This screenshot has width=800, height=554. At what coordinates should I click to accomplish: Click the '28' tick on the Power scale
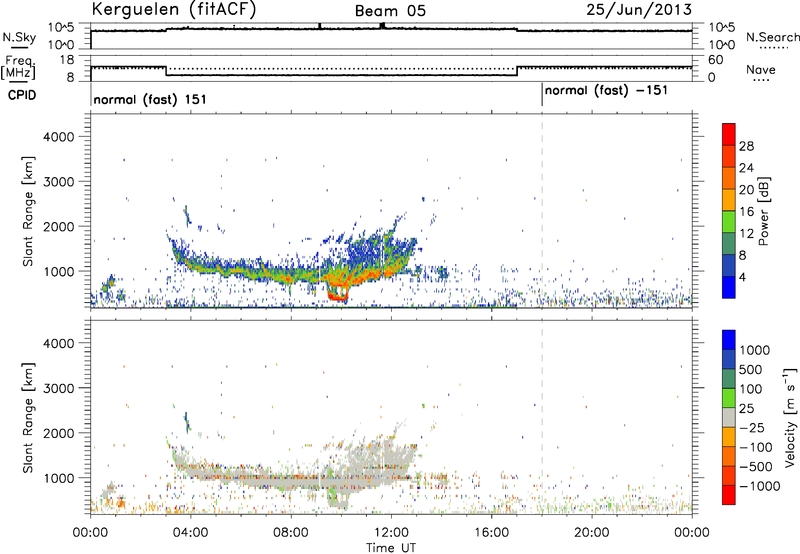[x=746, y=146]
